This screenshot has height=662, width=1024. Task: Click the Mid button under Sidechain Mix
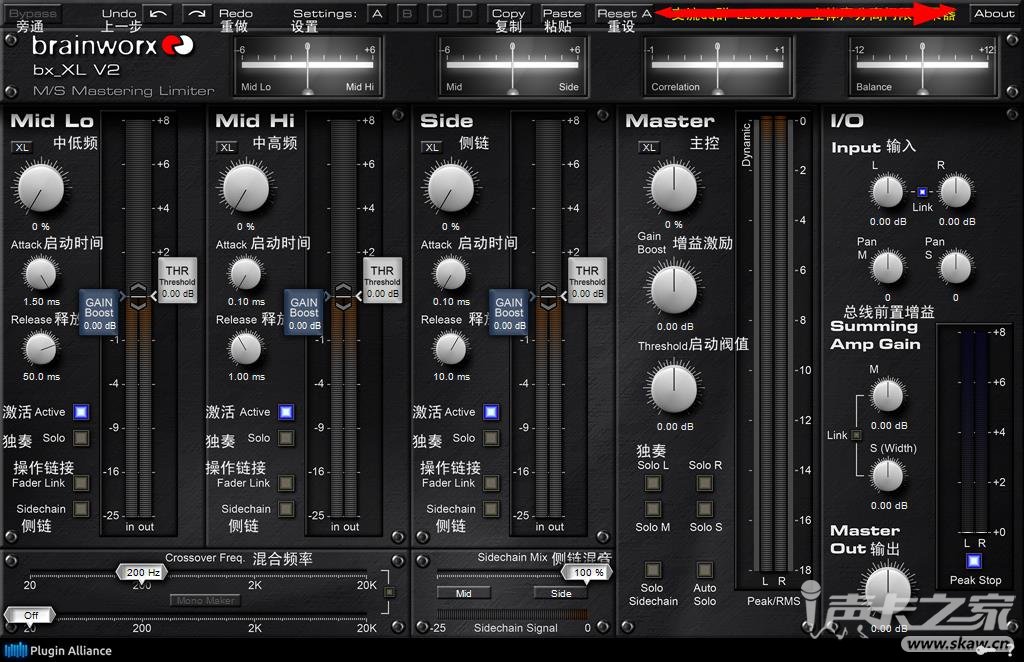464,593
